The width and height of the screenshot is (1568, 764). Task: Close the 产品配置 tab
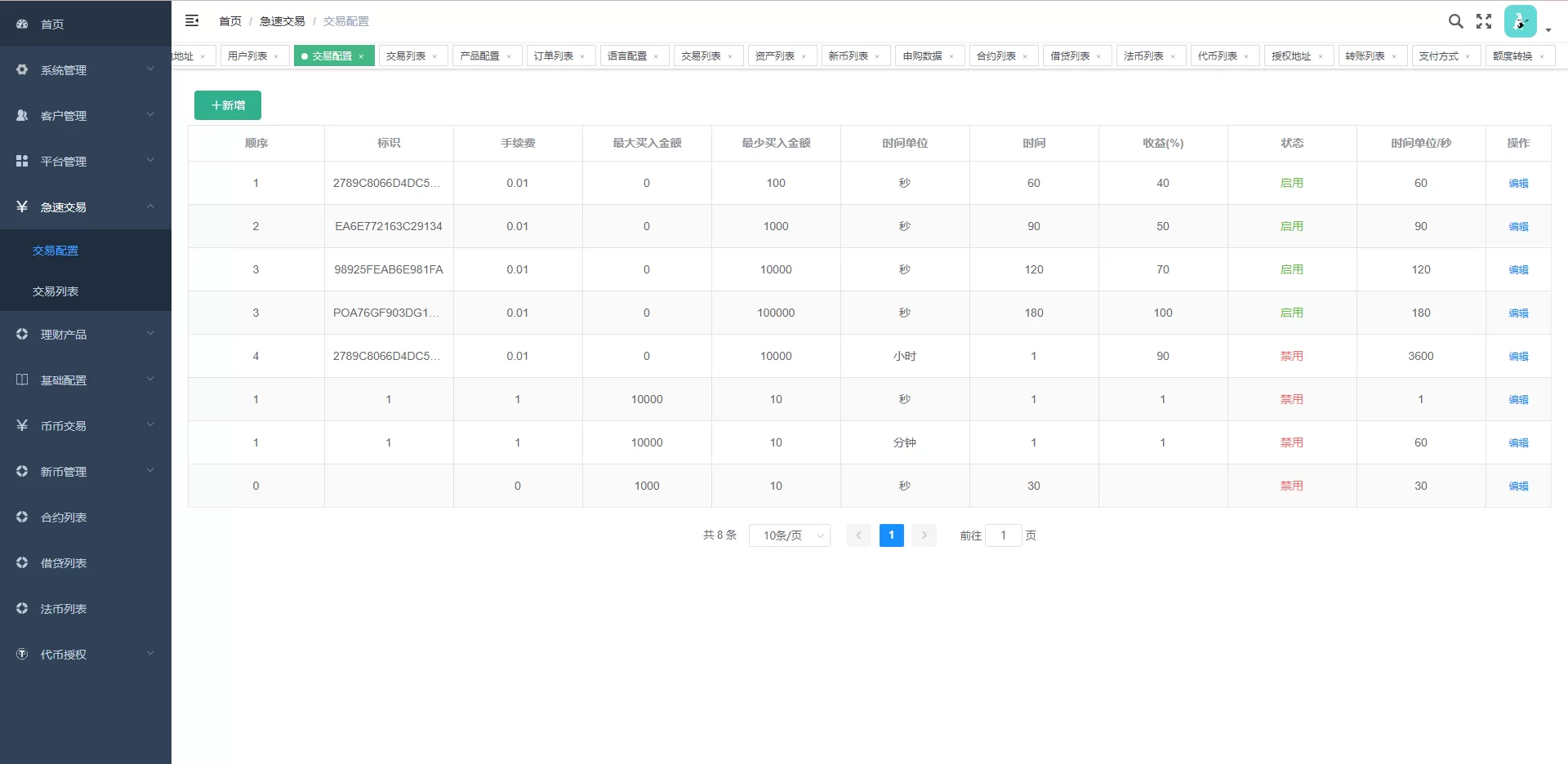(x=509, y=56)
